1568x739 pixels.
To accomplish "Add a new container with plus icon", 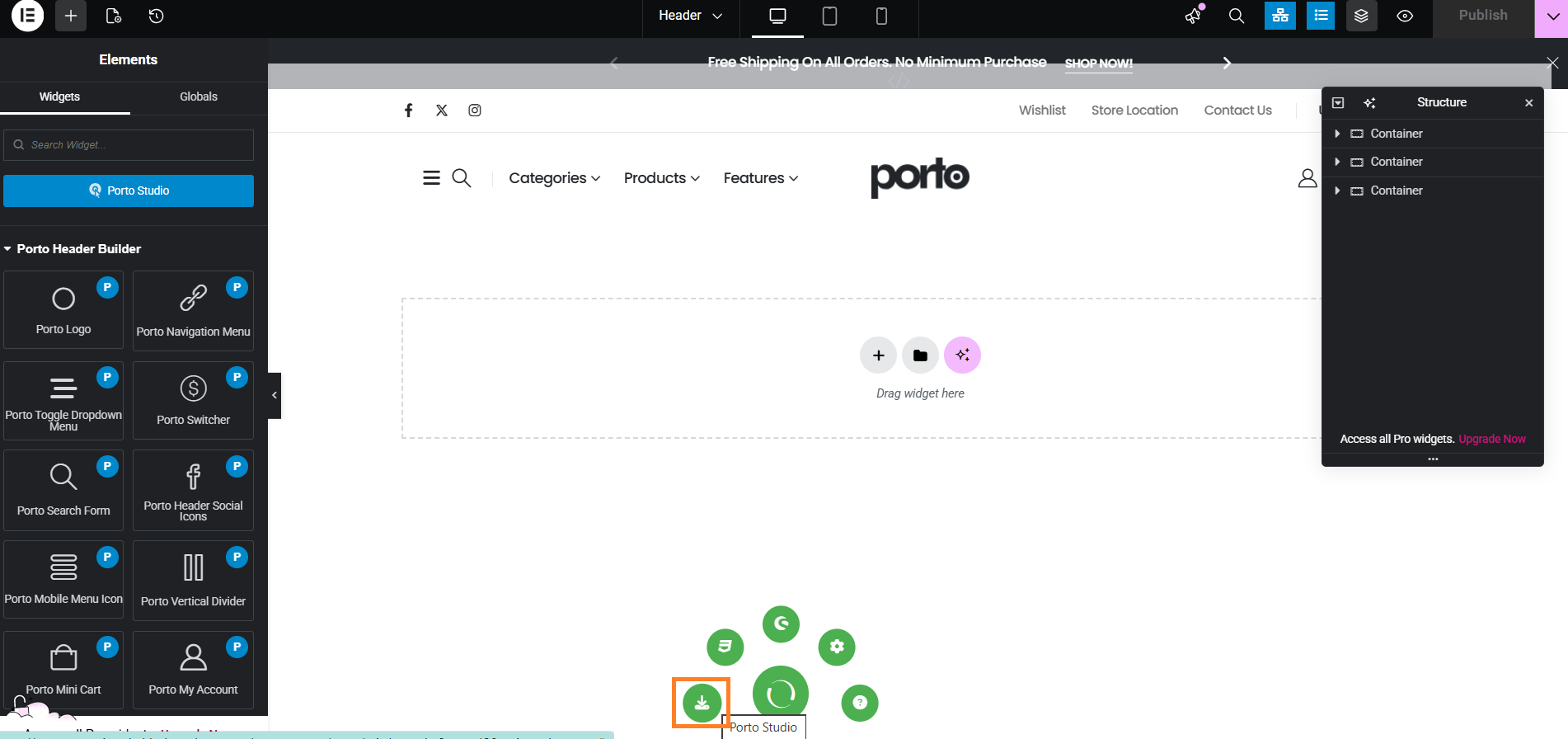I will coord(878,355).
